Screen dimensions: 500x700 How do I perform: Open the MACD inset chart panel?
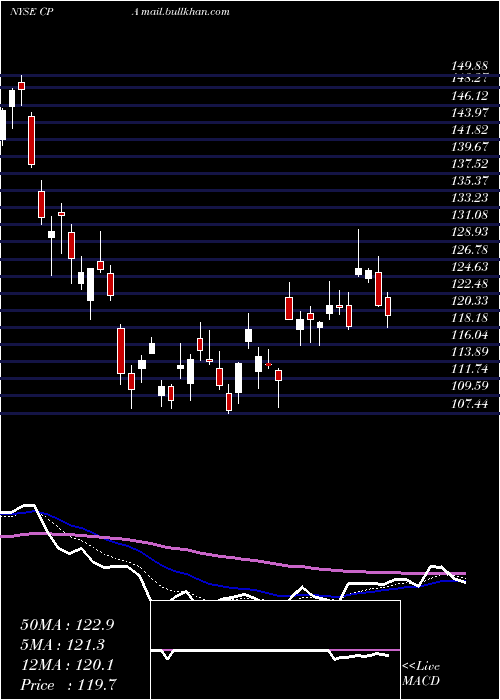(x=275, y=650)
